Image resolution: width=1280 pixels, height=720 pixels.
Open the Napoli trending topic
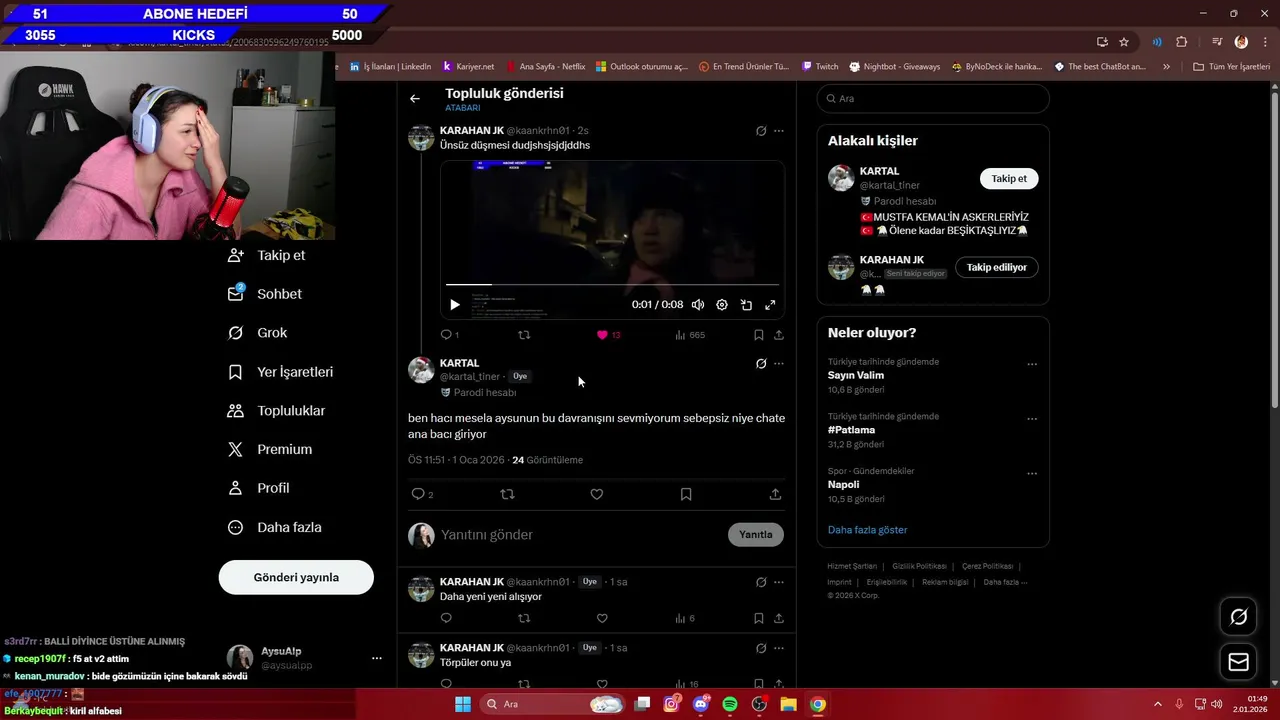[844, 484]
